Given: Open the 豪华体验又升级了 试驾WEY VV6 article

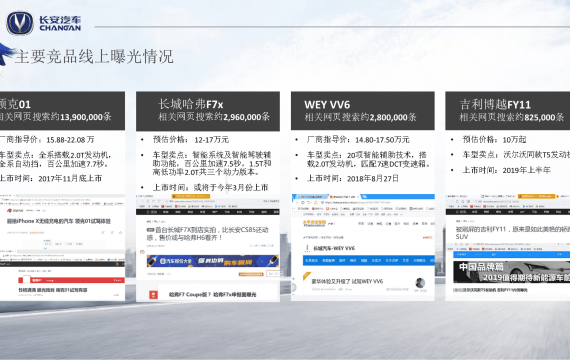Looking at the screenshot, I should (347, 281).
